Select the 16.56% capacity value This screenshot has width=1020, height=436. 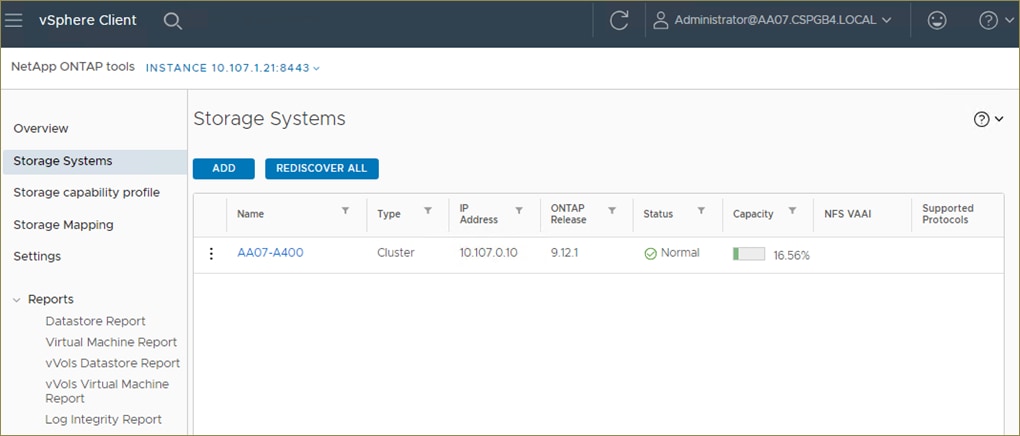792,256
